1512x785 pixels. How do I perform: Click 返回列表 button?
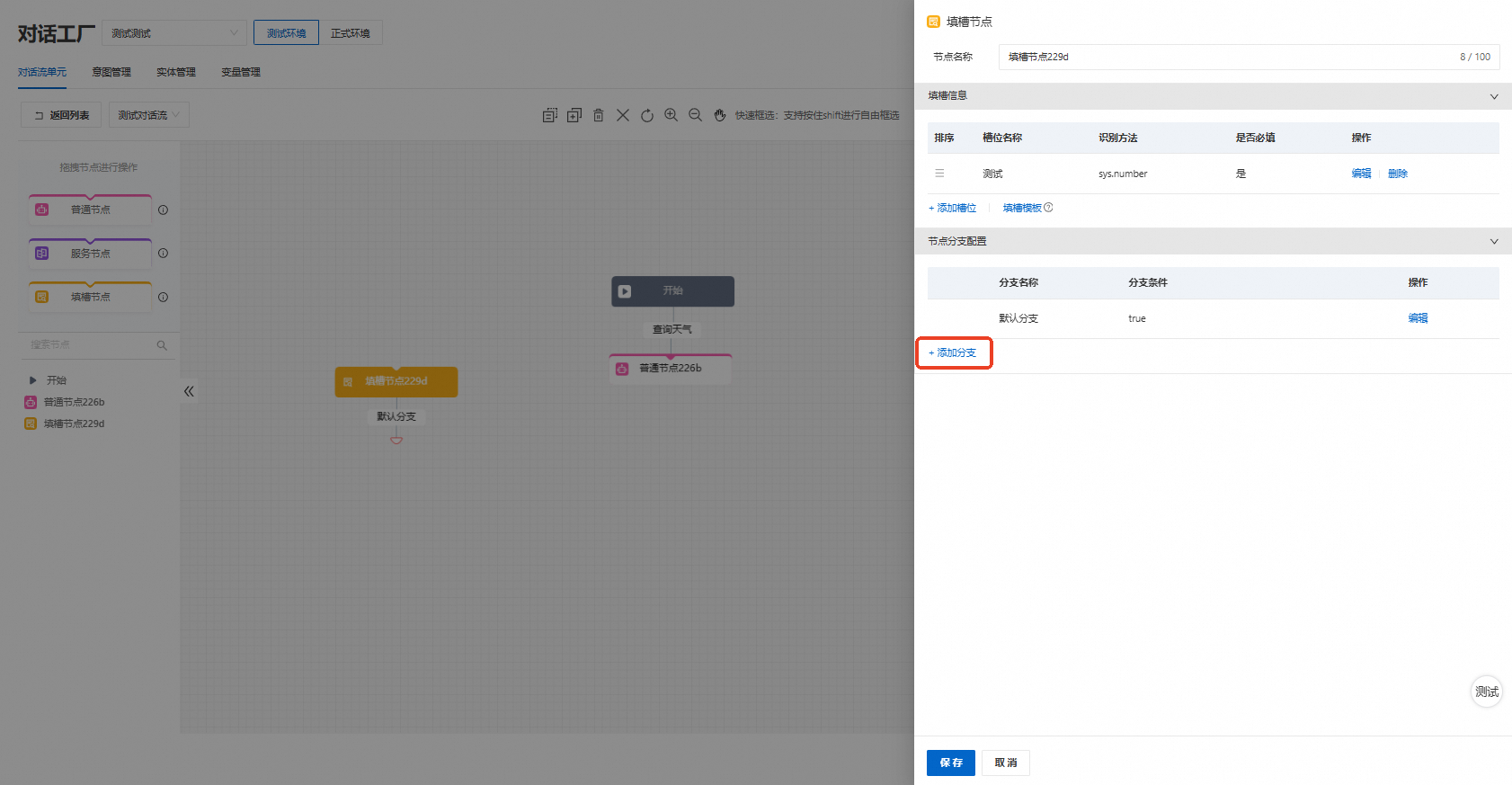point(61,115)
